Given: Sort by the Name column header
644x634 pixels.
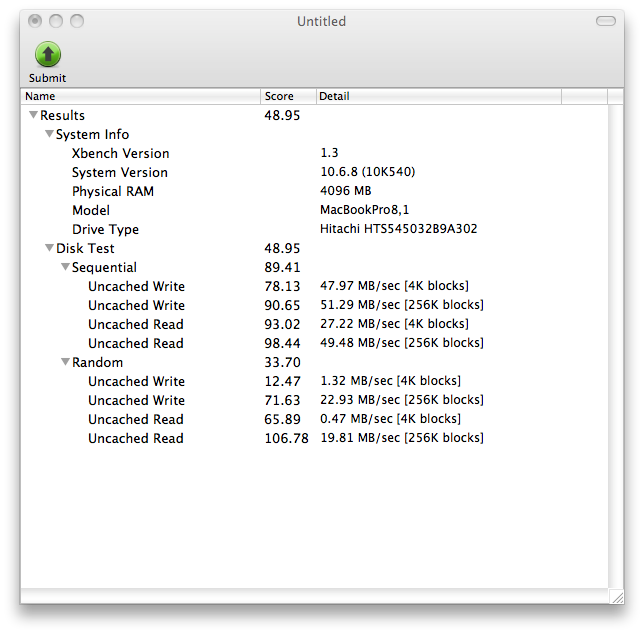Looking at the screenshot, I should click(x=140, y=96).
